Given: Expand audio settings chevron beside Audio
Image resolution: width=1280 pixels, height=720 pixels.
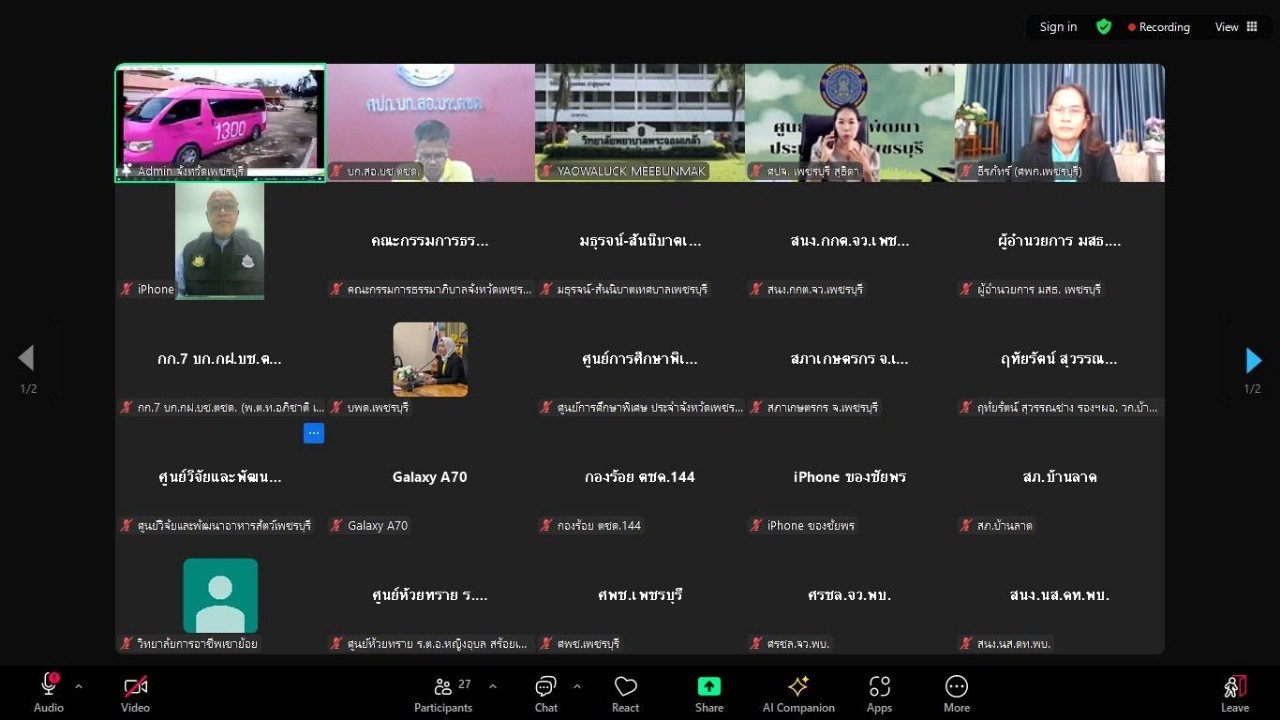Looking at the screenshot, I should (x=79, y=686).
